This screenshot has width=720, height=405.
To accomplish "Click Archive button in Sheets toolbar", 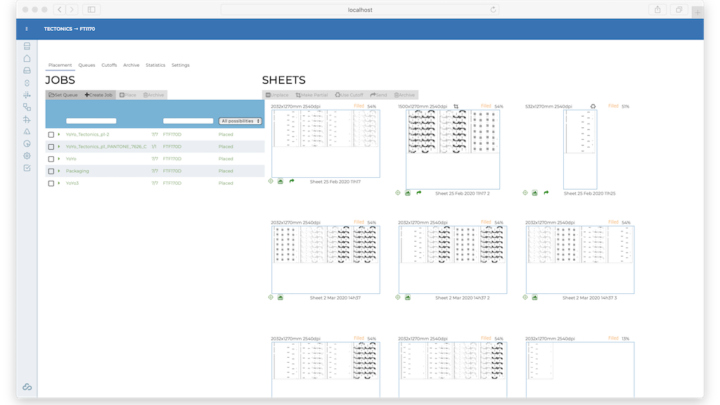I will click(x=405, y=95).
